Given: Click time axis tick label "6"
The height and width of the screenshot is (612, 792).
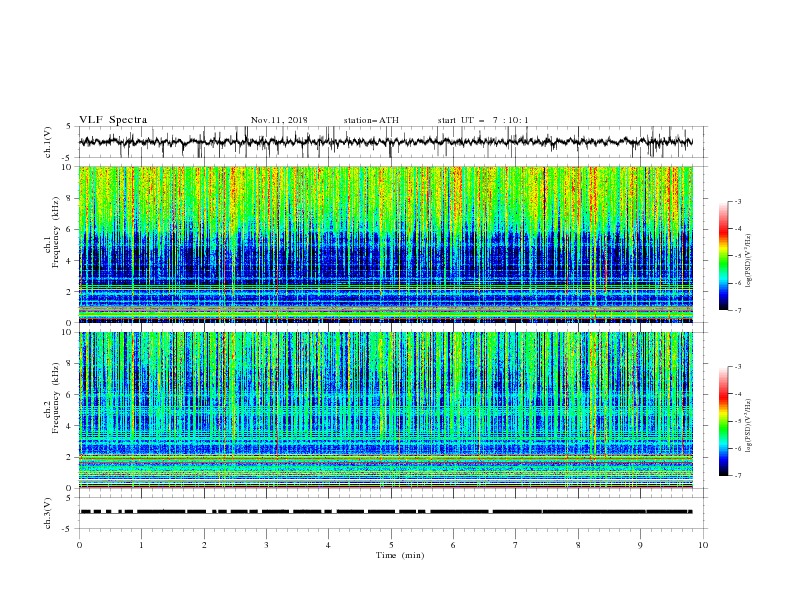Looking at the screenshot, I should click(453, 545).
